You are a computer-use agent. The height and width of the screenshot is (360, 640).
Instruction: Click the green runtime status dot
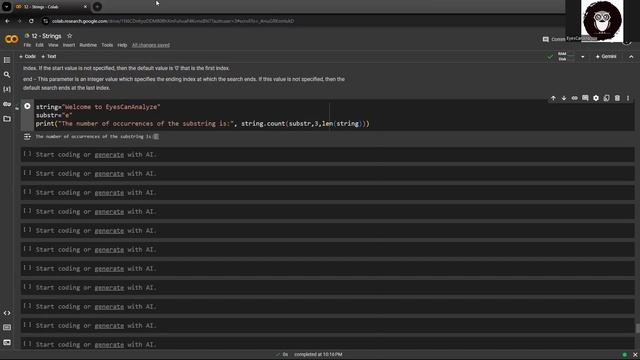624,355
